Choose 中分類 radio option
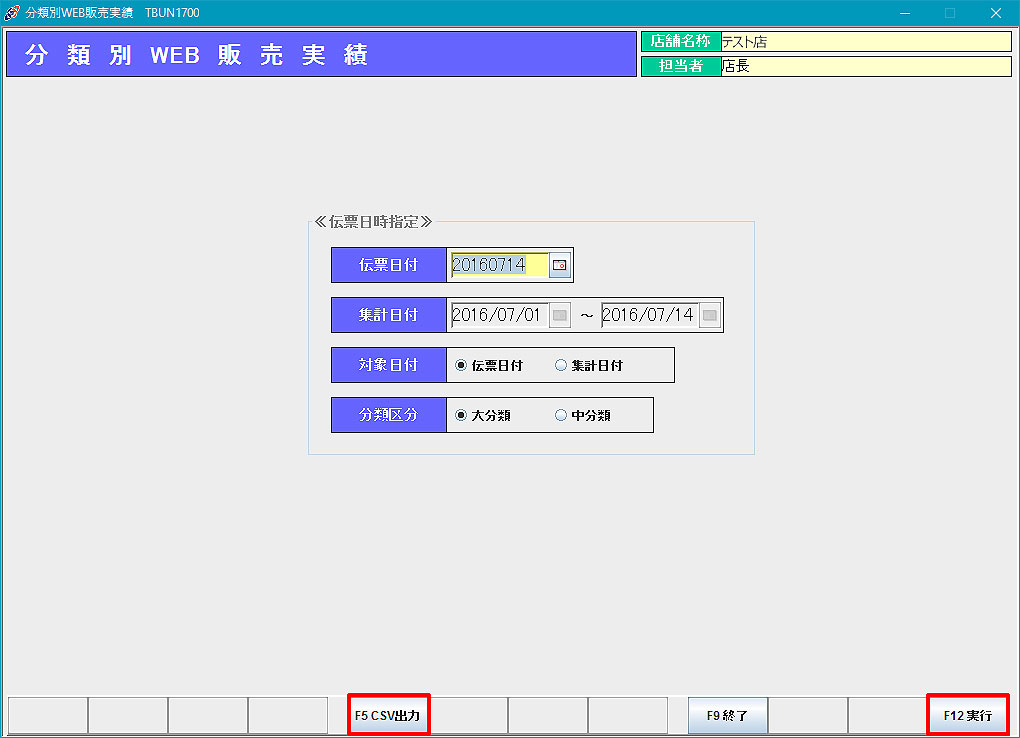 pyautogui.click(x=583, y=415)
